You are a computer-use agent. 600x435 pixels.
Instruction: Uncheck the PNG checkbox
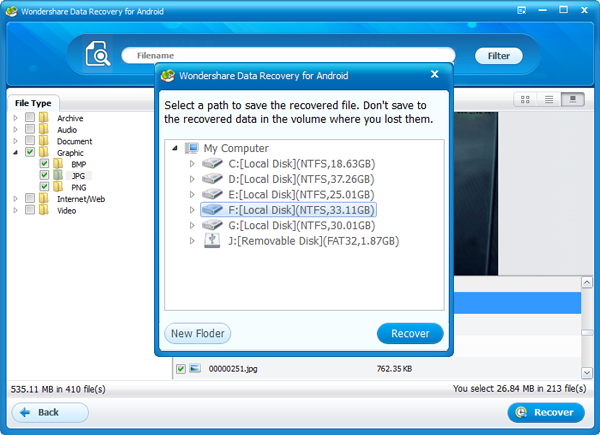(x=44, y=186)
